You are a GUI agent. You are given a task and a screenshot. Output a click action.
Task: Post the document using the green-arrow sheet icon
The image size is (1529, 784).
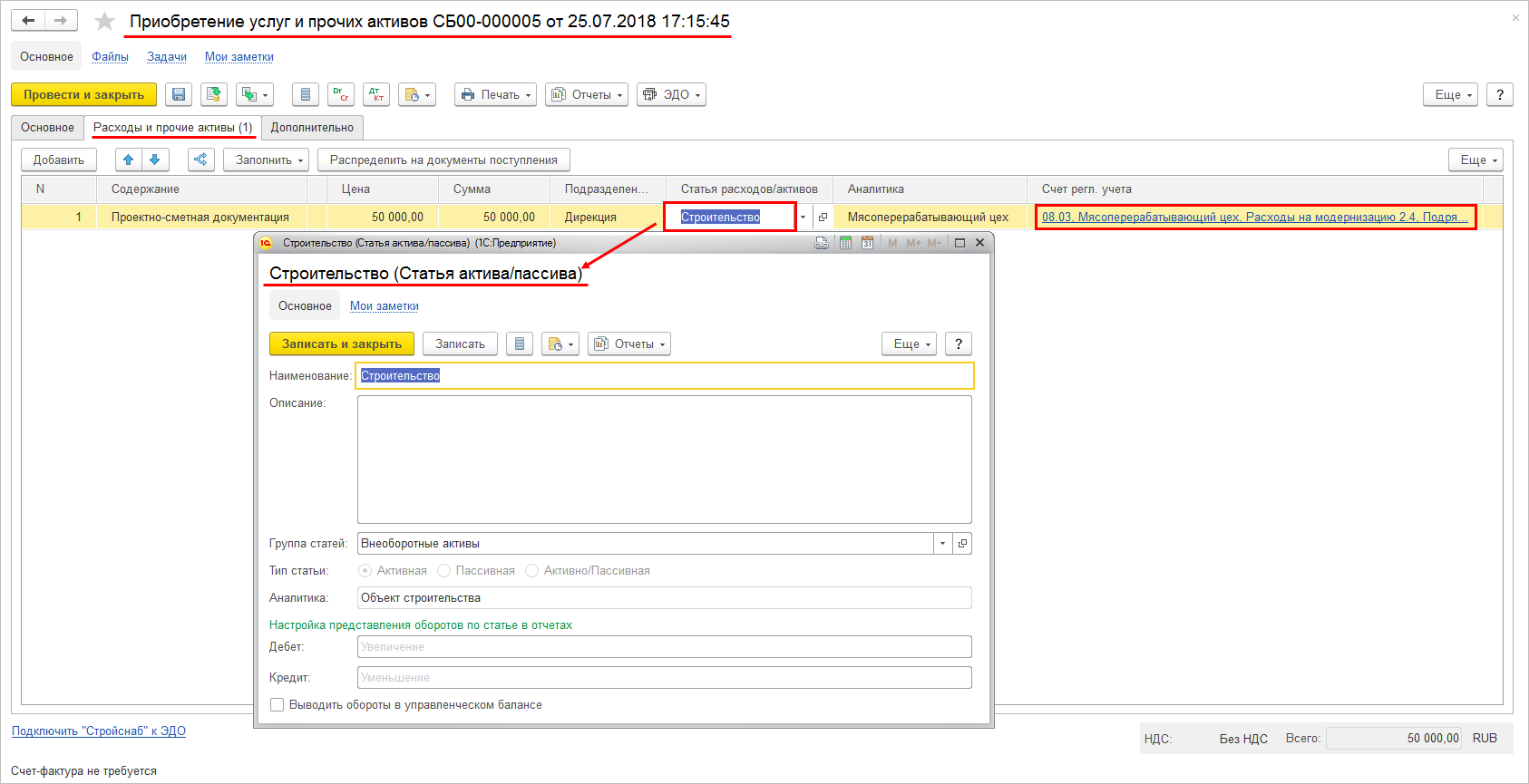point(214,94)
